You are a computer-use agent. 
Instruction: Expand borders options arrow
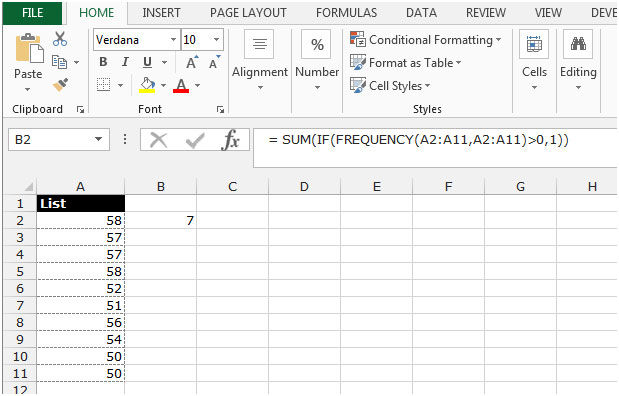(x=120, y=85)
